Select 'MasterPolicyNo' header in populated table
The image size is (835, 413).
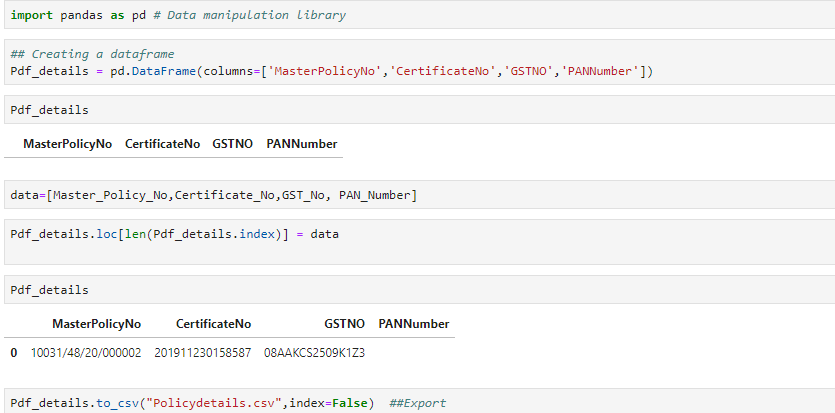pos(96,324)
